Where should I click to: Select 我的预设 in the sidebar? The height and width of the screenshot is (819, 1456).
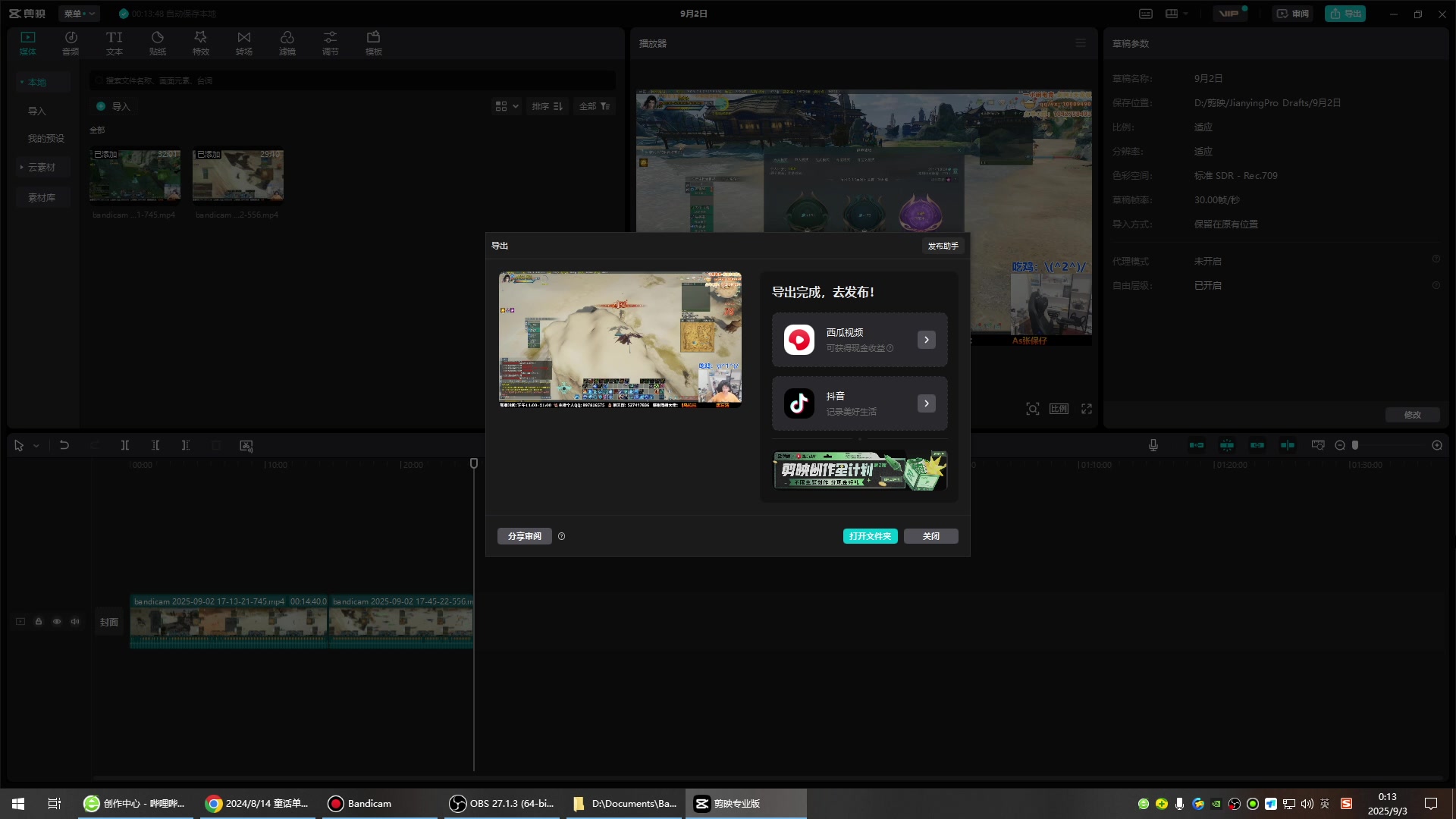(x=45, y=138)
